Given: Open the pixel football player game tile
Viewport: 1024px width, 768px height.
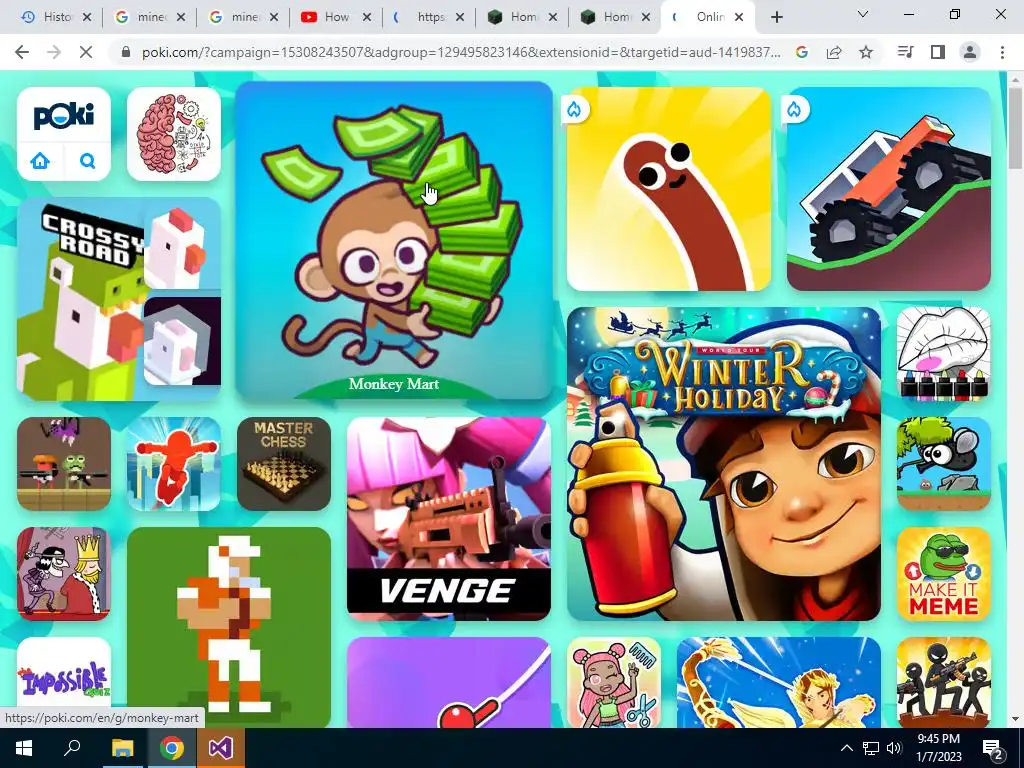Looking at the screenshot, I should click(229, 628).
